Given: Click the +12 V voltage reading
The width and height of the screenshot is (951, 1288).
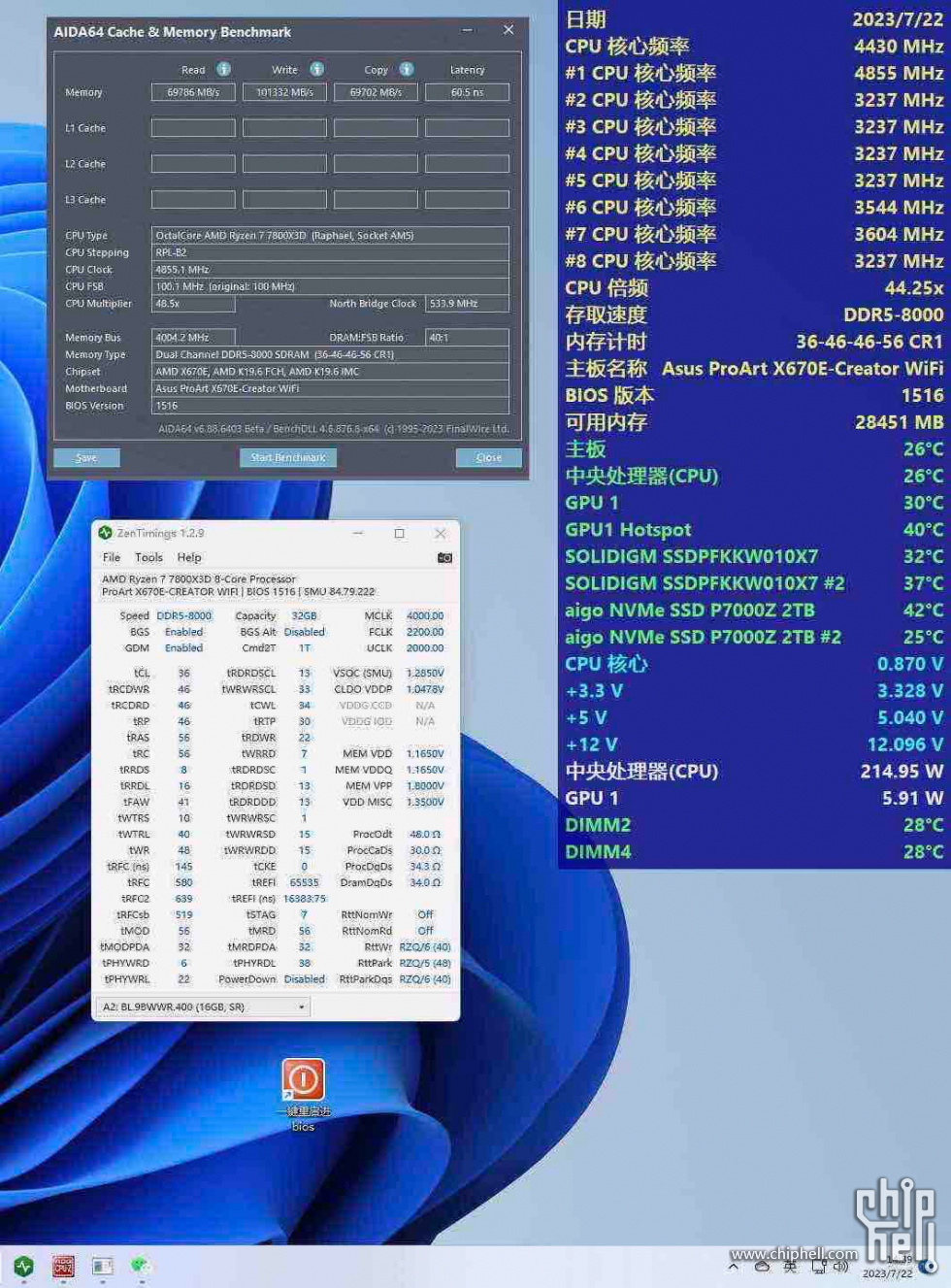Looking at the screenshot, I should point(905,744).
